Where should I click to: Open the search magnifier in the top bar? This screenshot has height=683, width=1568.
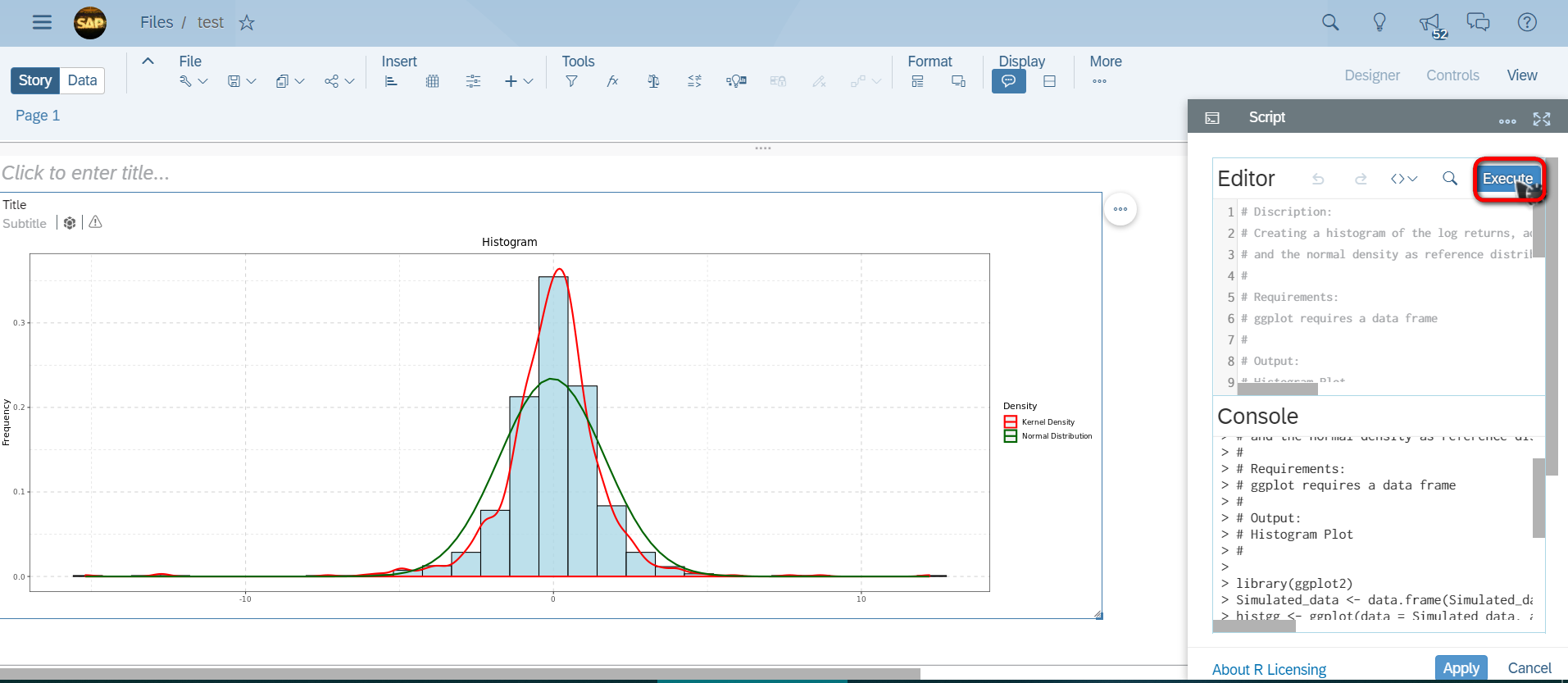1330,22
